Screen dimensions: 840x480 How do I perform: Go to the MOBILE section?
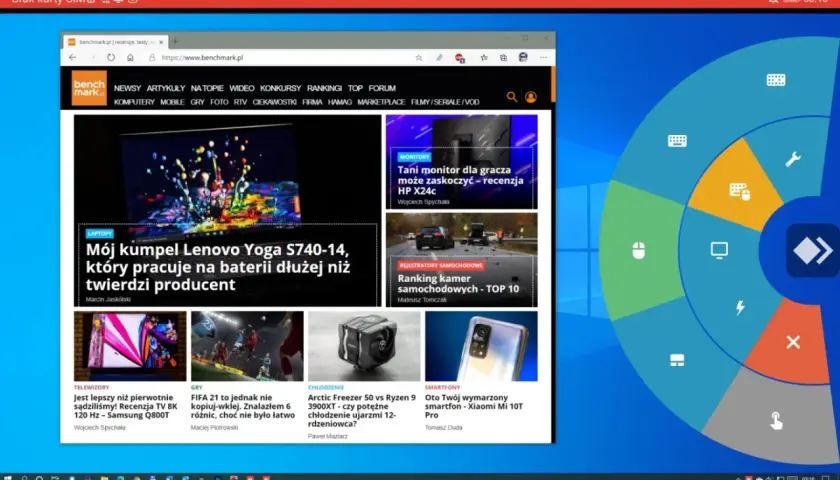pos(172,102)
